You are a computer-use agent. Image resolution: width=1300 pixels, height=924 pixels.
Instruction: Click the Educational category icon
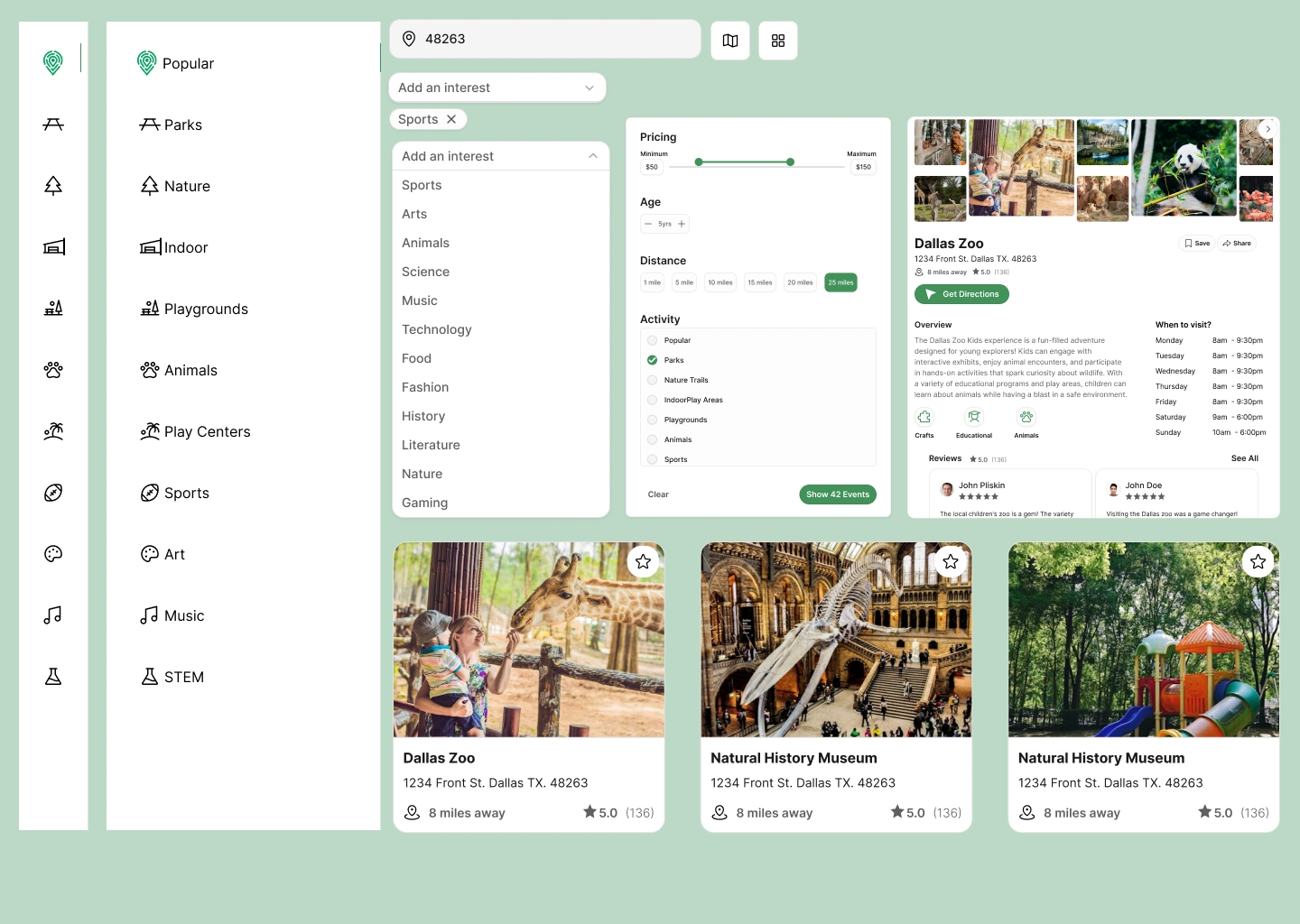[x=974, y=417]
